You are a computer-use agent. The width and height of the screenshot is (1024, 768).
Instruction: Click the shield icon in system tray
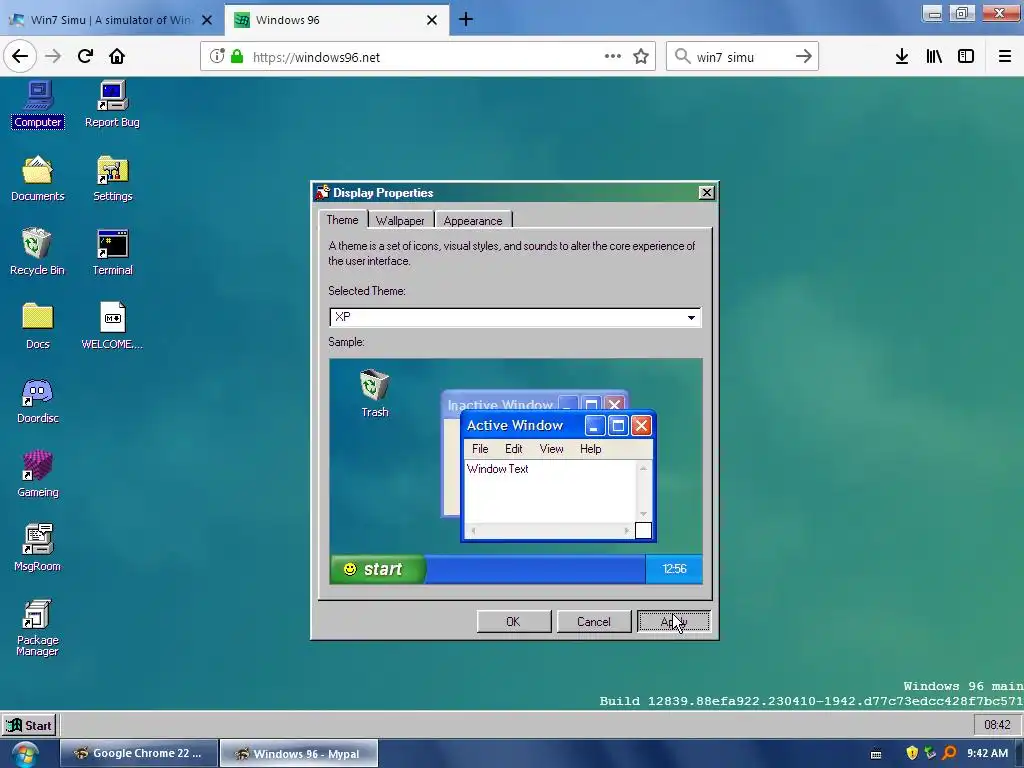click(912, 754)
